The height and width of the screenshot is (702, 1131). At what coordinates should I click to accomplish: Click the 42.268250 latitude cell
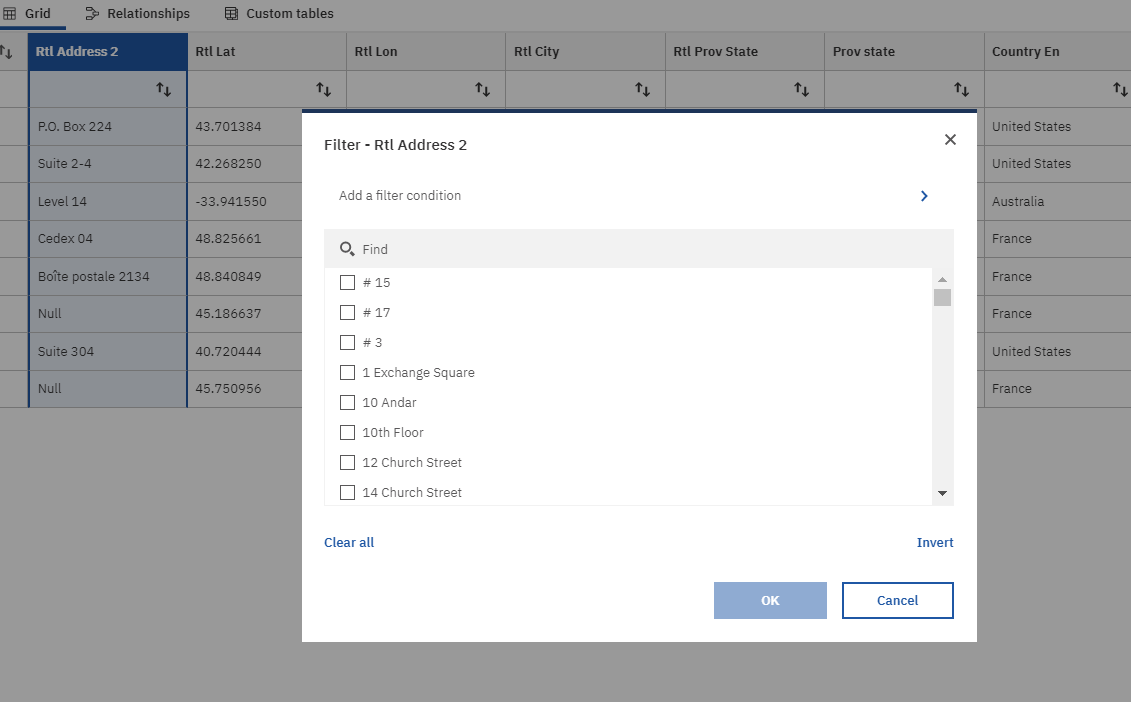(245, 164)
